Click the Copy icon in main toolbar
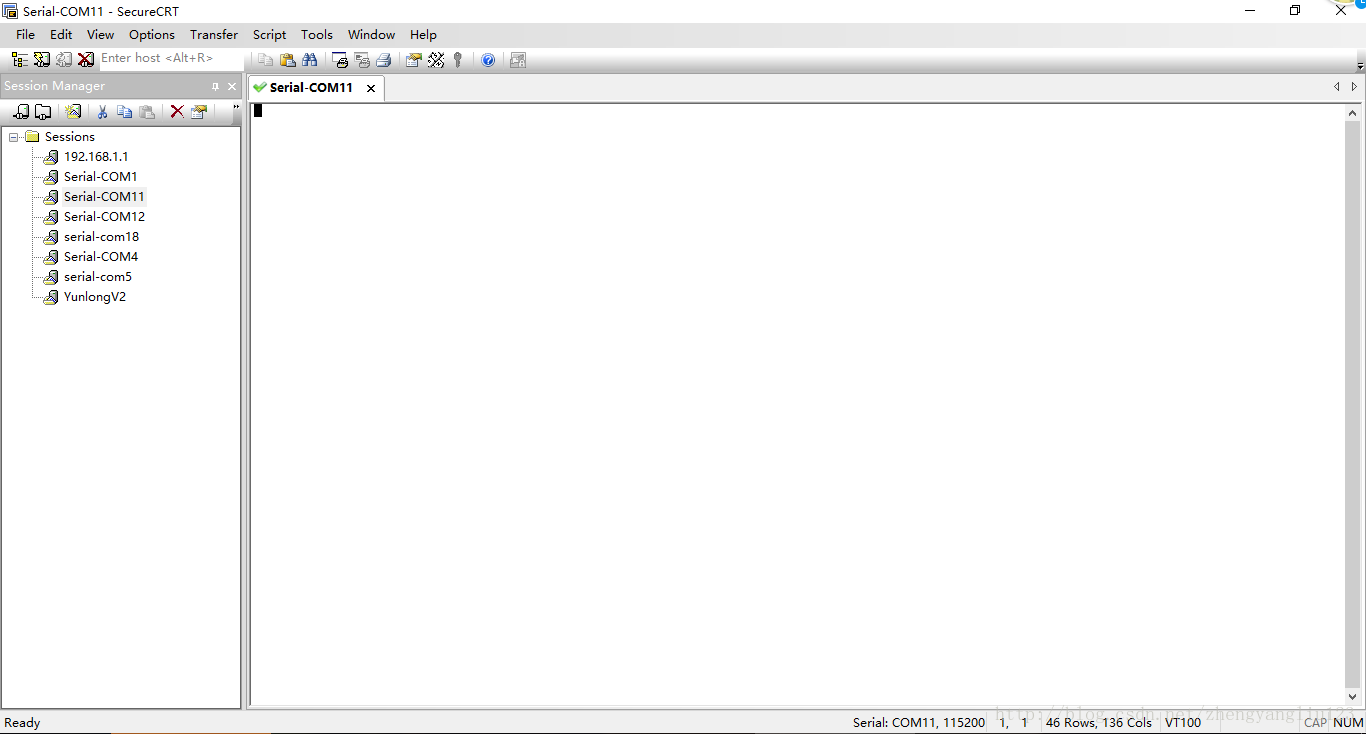The height and width of the screenshot is (734, 1366). click(x=265, y=60)
